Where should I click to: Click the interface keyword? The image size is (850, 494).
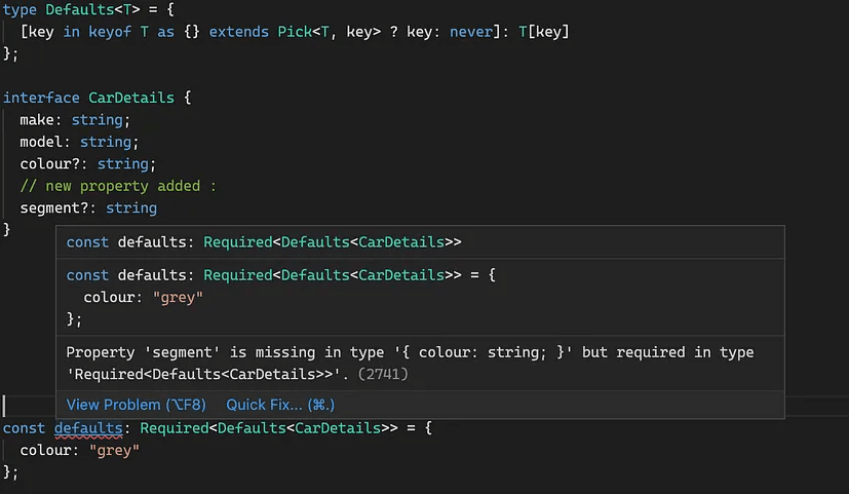41,98
